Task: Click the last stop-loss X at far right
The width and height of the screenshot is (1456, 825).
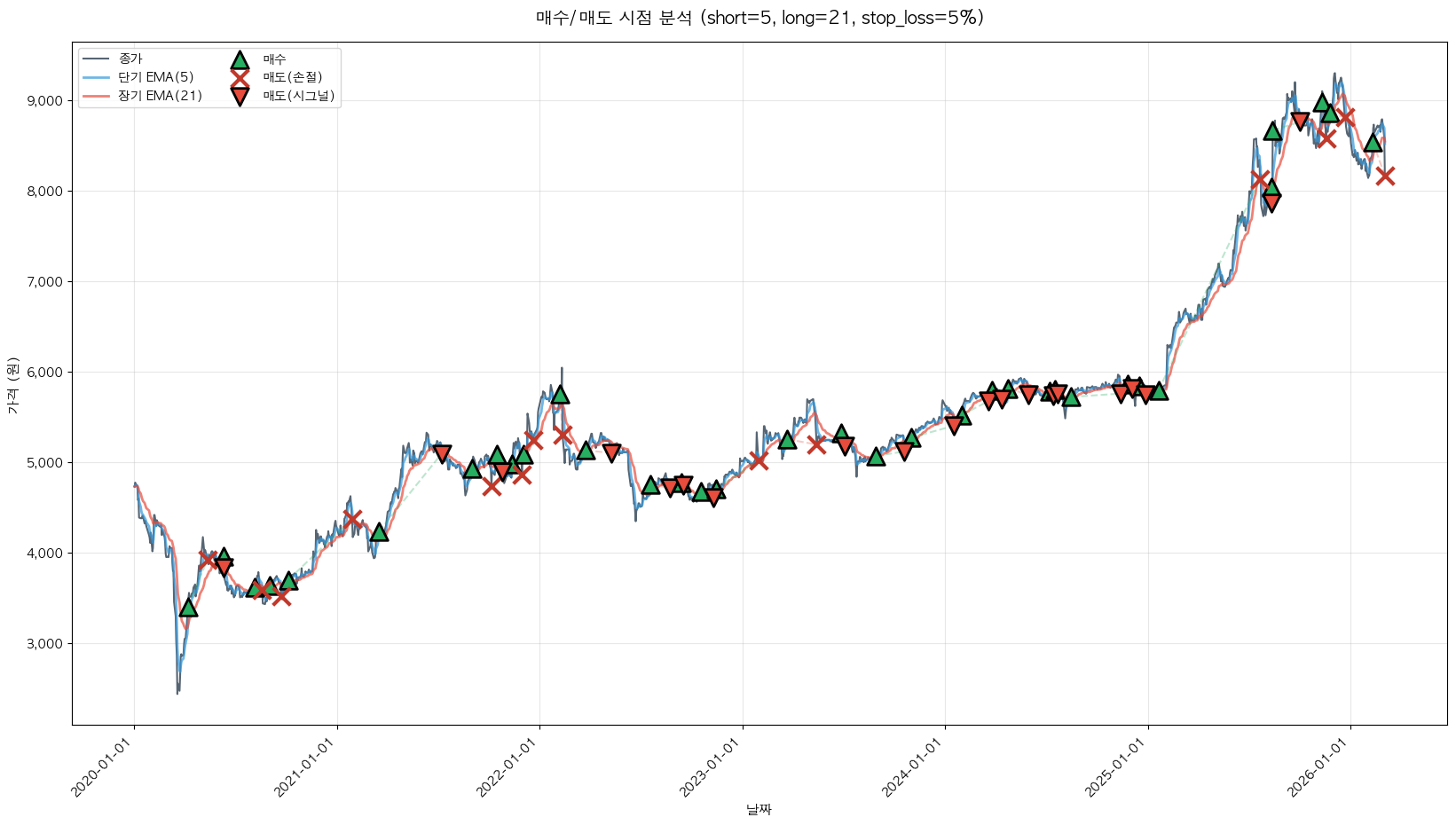Action: tap(1385, 176)
